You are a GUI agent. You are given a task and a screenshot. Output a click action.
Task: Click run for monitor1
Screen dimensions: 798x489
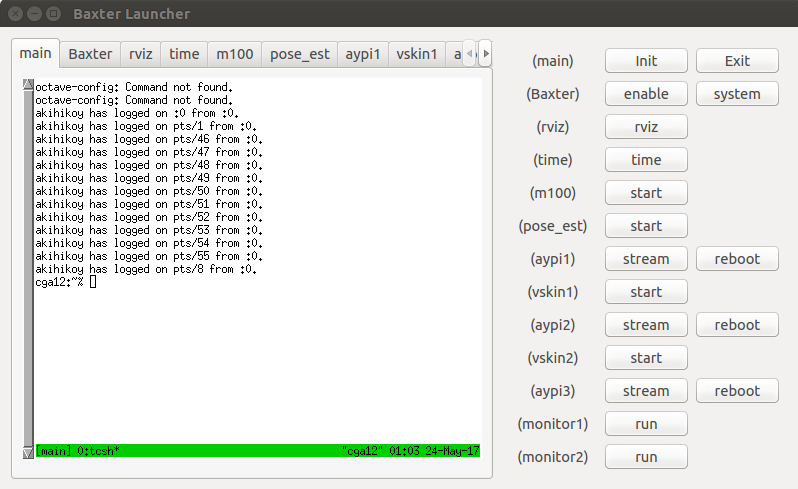point(646,424)
